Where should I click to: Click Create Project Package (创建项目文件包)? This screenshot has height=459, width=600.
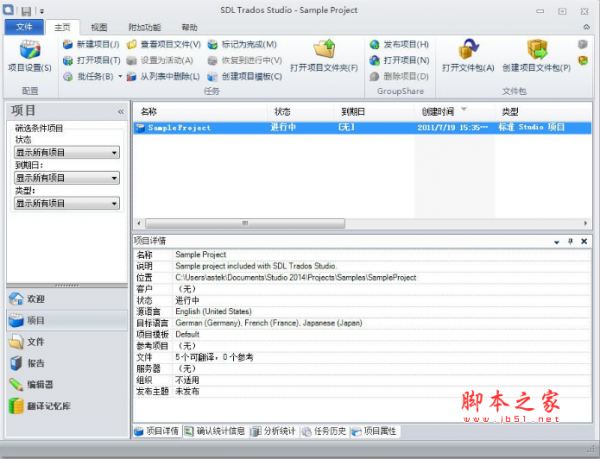[536, 56]
